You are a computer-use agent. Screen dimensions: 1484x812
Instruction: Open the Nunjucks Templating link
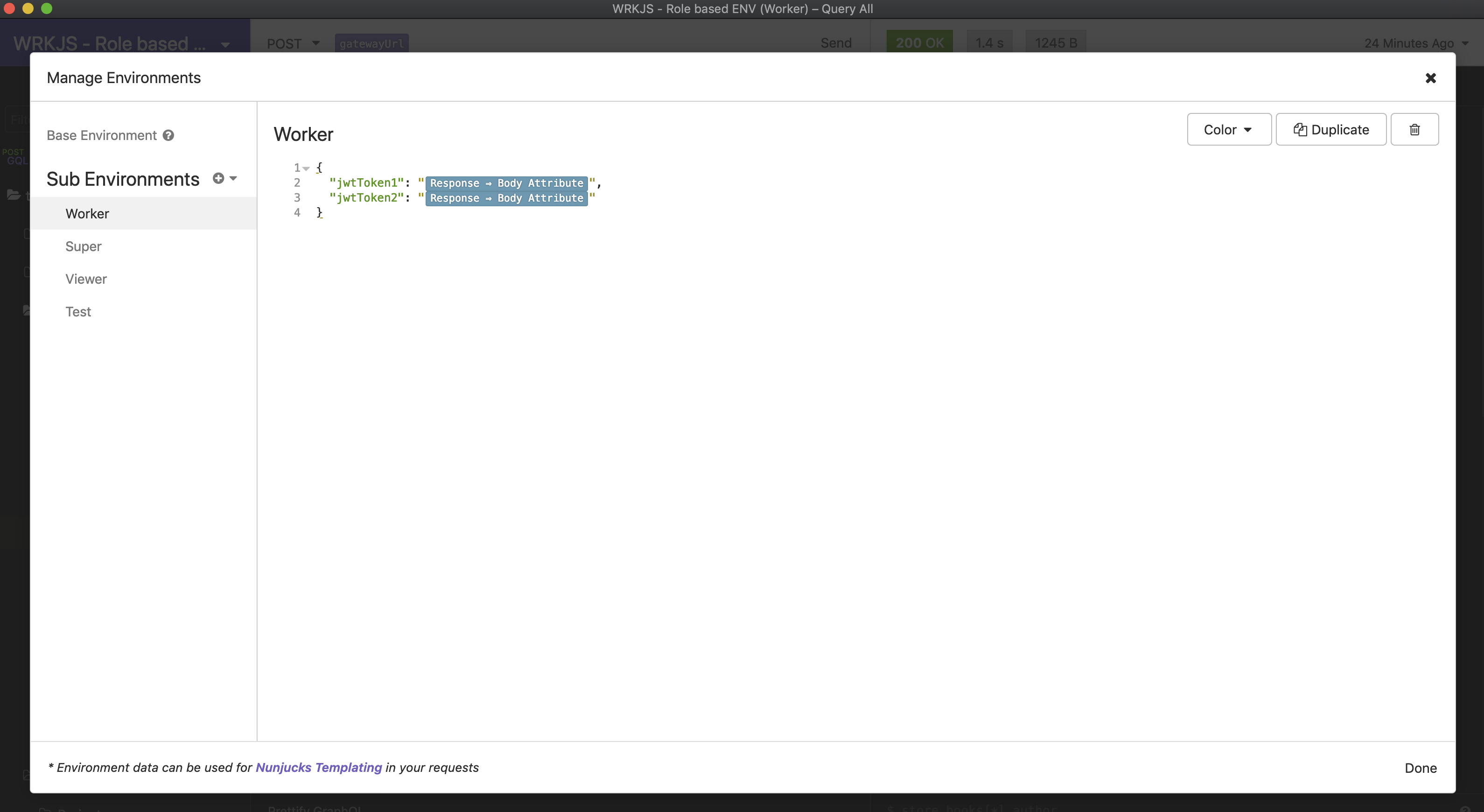pos(319,768)
